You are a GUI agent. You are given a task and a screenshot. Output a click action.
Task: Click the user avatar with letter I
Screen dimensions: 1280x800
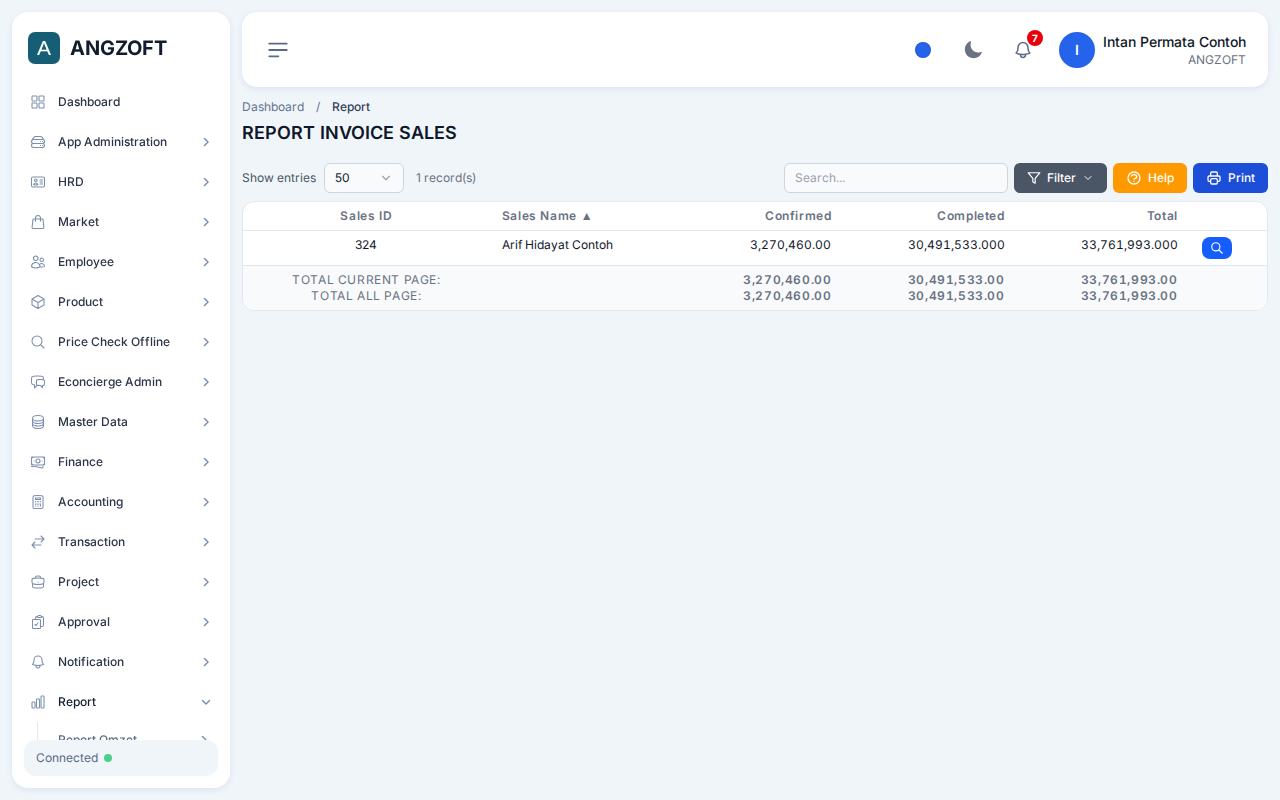[1077, 50]
